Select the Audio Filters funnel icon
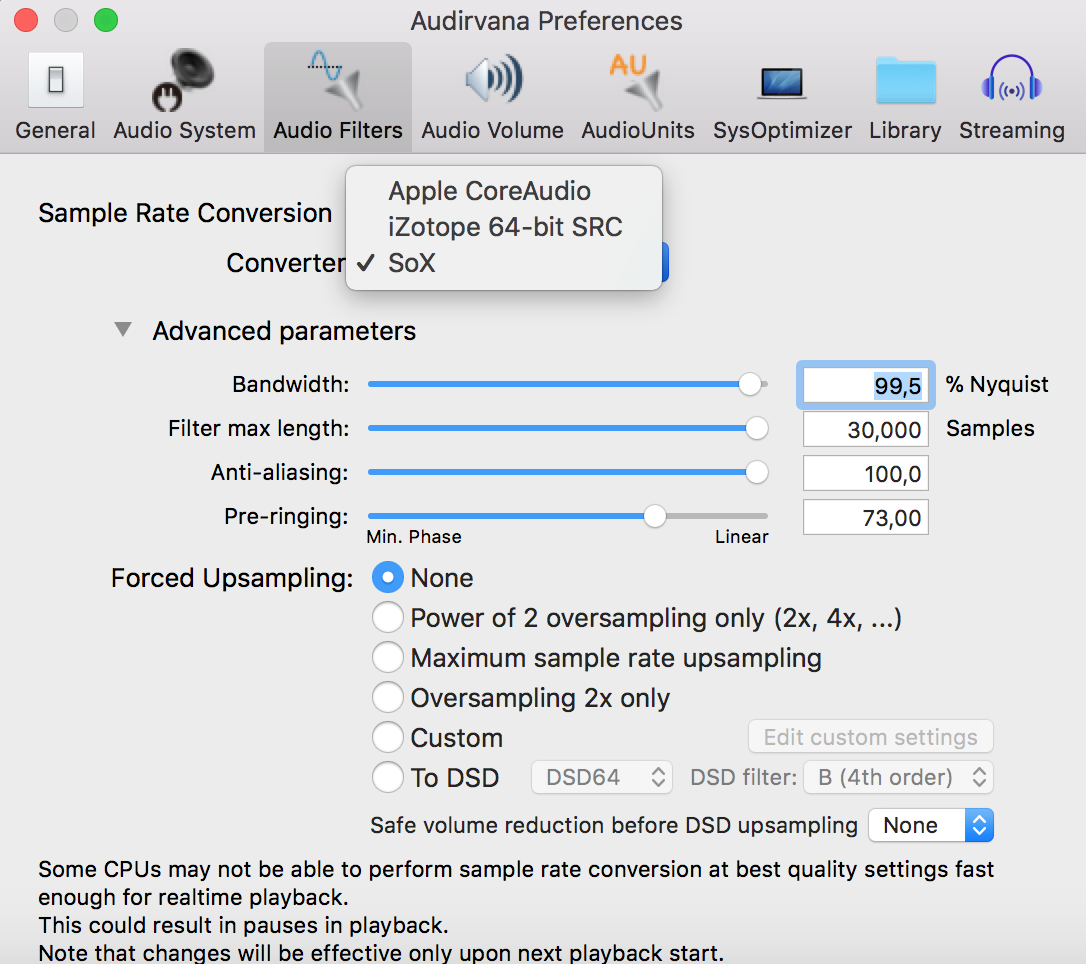 337,80
